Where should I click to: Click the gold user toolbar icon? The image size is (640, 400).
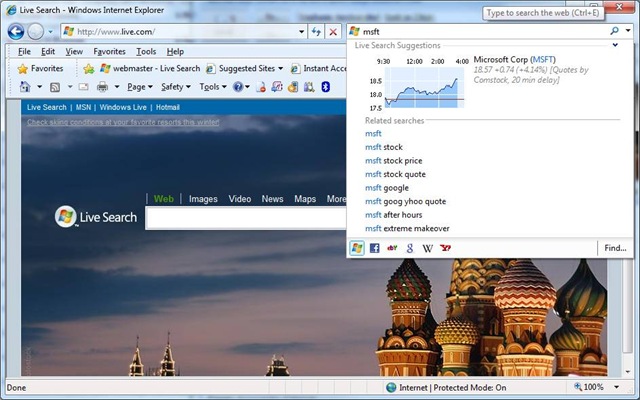pyautogui.click(x=293, y=87)
